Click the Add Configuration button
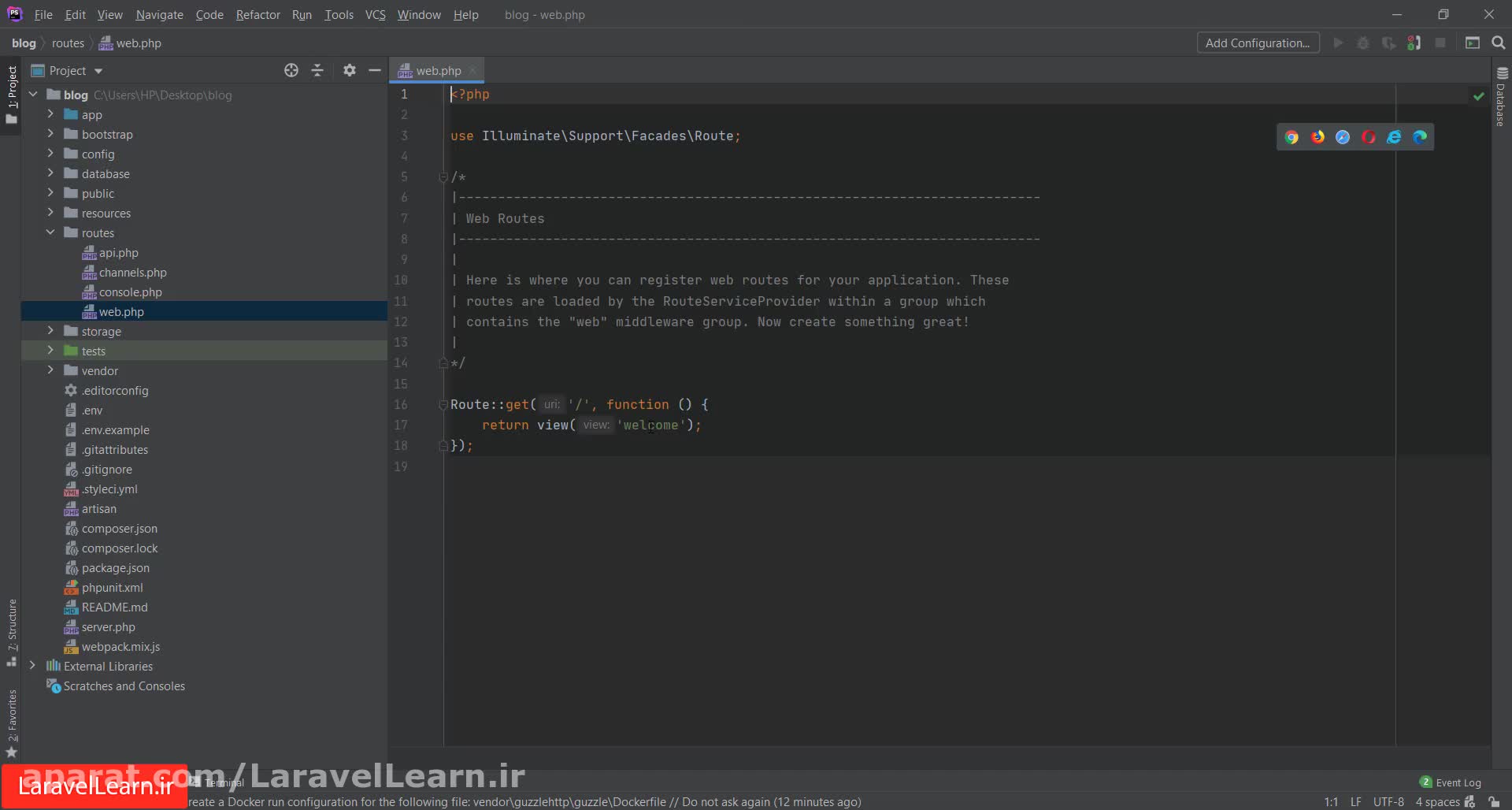The image size is (1512, 810). [x=1258, y=43]
